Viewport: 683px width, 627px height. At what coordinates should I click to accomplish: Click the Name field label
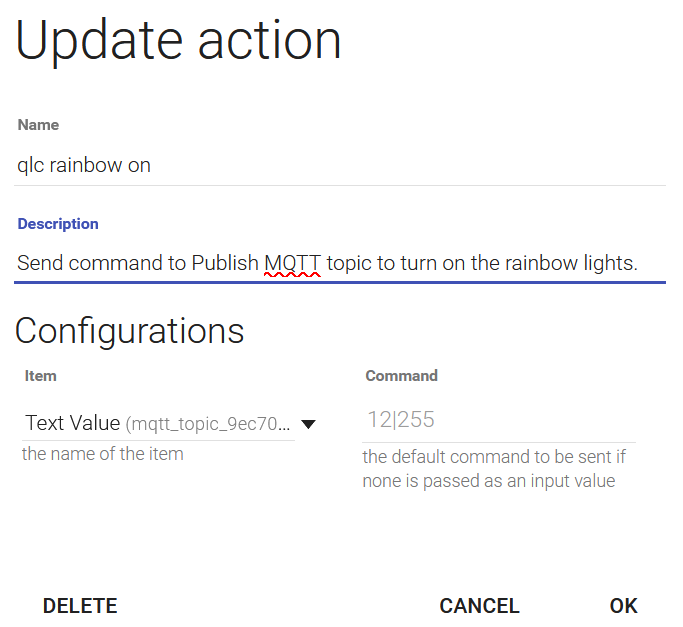(38, 125)
